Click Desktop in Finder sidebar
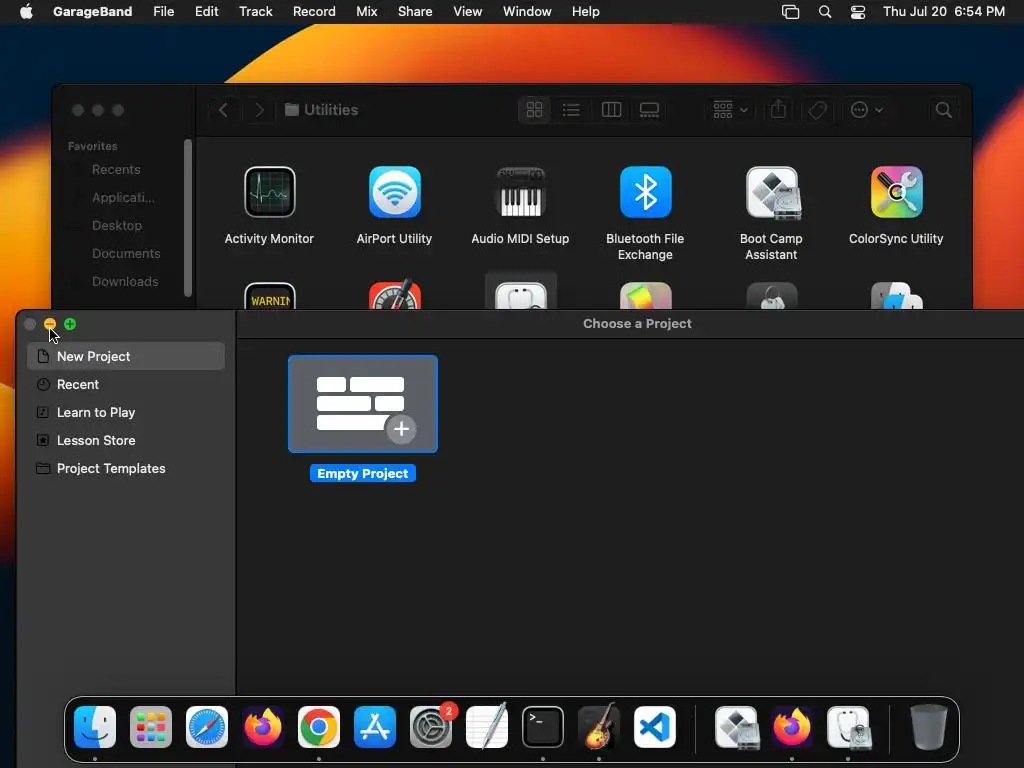This screenshot has height=768, width=1024. click(116, 225)
